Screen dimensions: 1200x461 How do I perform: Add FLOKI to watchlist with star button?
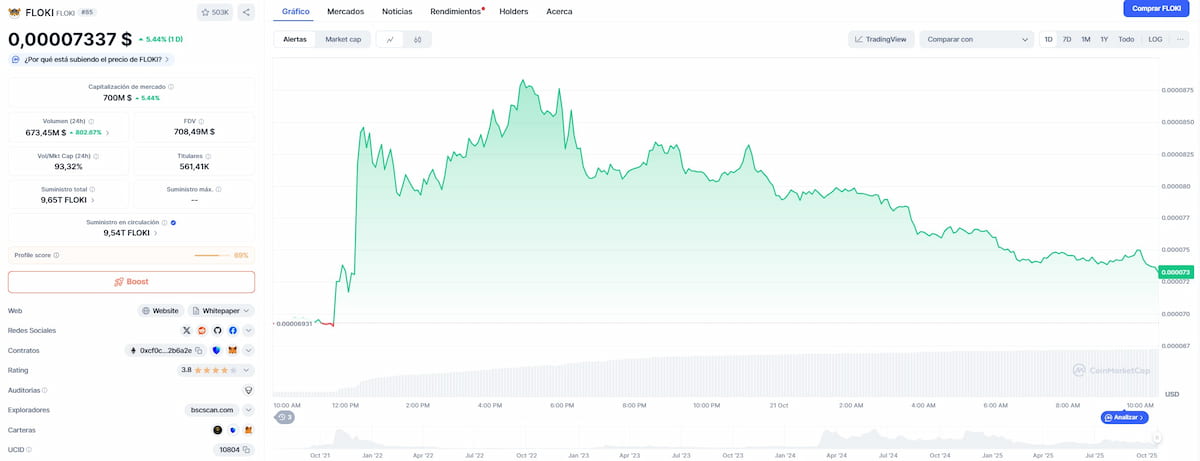[x=215, y=12]
